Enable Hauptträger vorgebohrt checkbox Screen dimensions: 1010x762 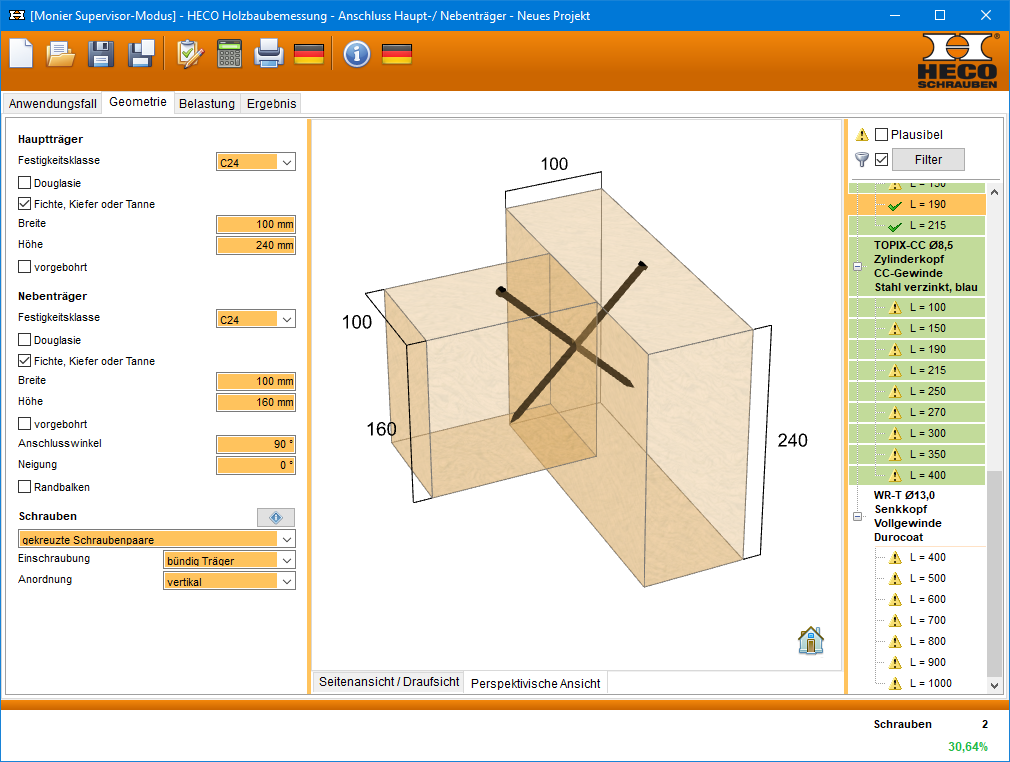click(24, 267)
